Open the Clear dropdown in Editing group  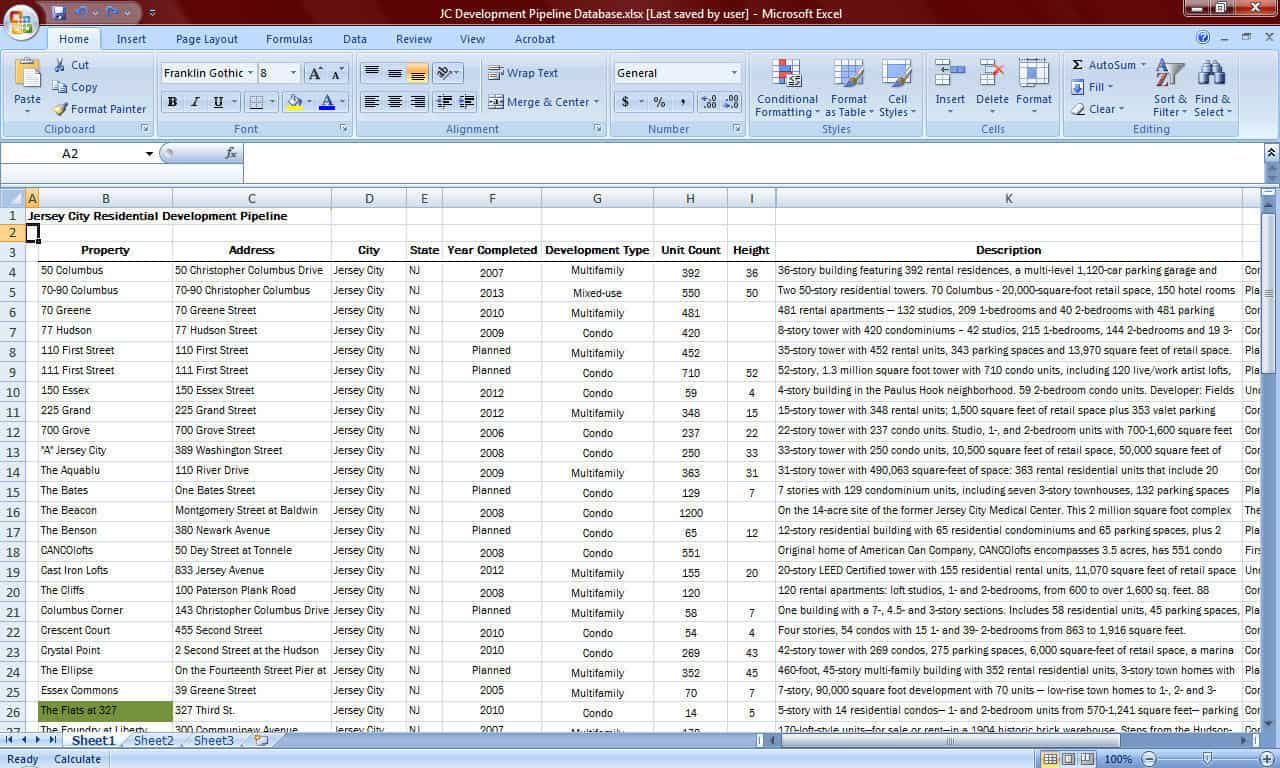pyautogui.click(x=1098, y=109)
